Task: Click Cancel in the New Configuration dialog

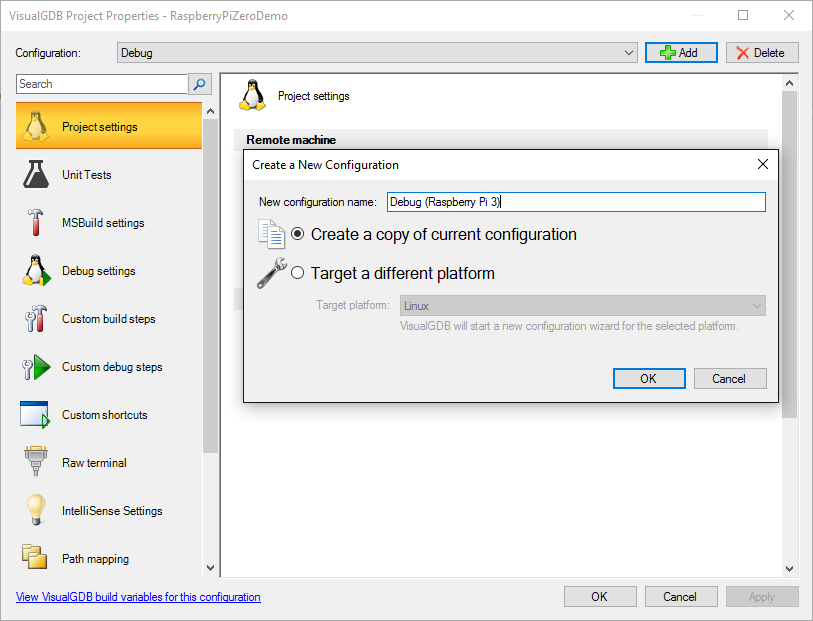Action: (x=730, y=378)
